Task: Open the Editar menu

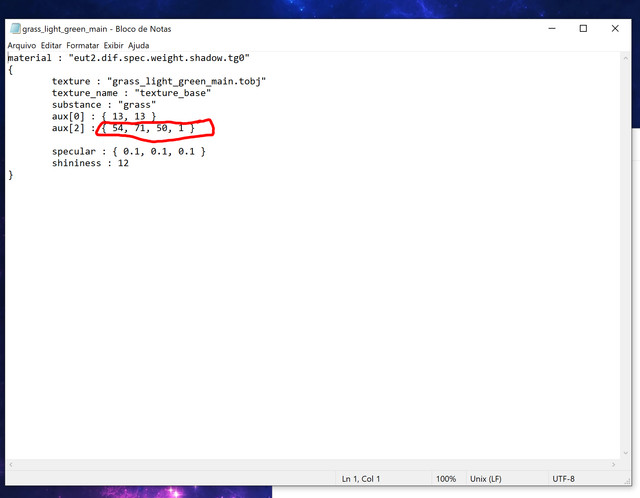Action: [x=51, y=45]
